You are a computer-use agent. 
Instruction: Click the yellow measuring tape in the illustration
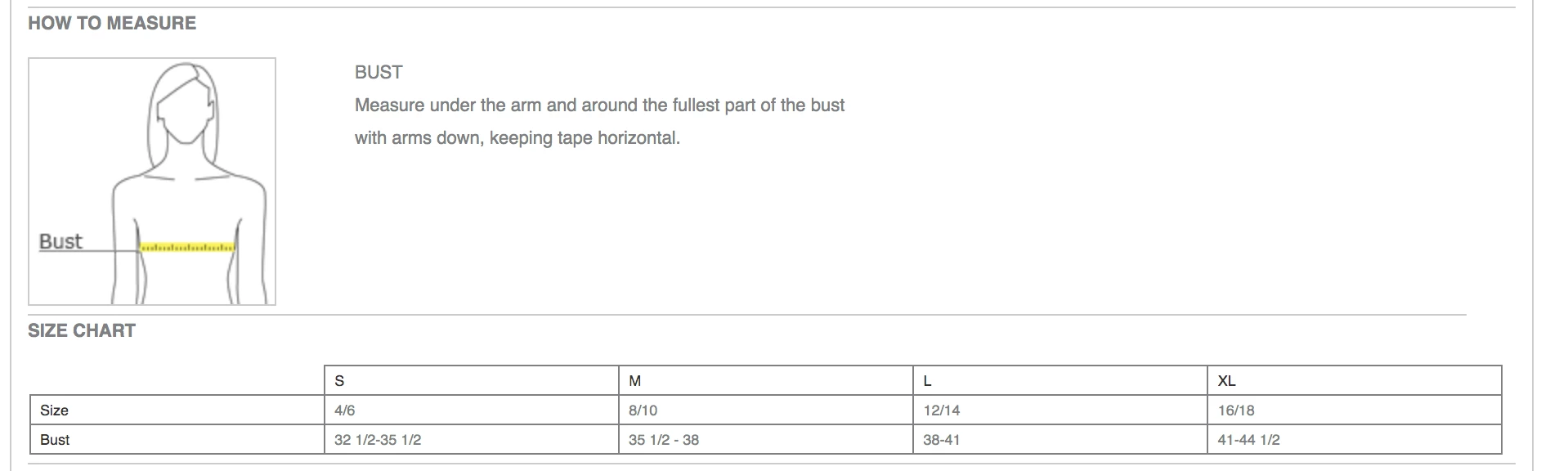188,247
